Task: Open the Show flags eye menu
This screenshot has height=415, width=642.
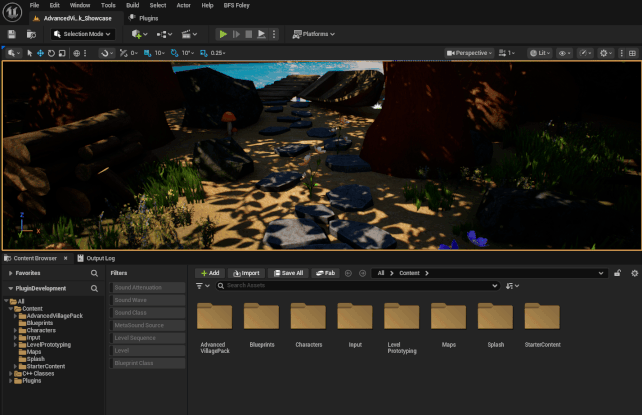Action: [565, 53]
